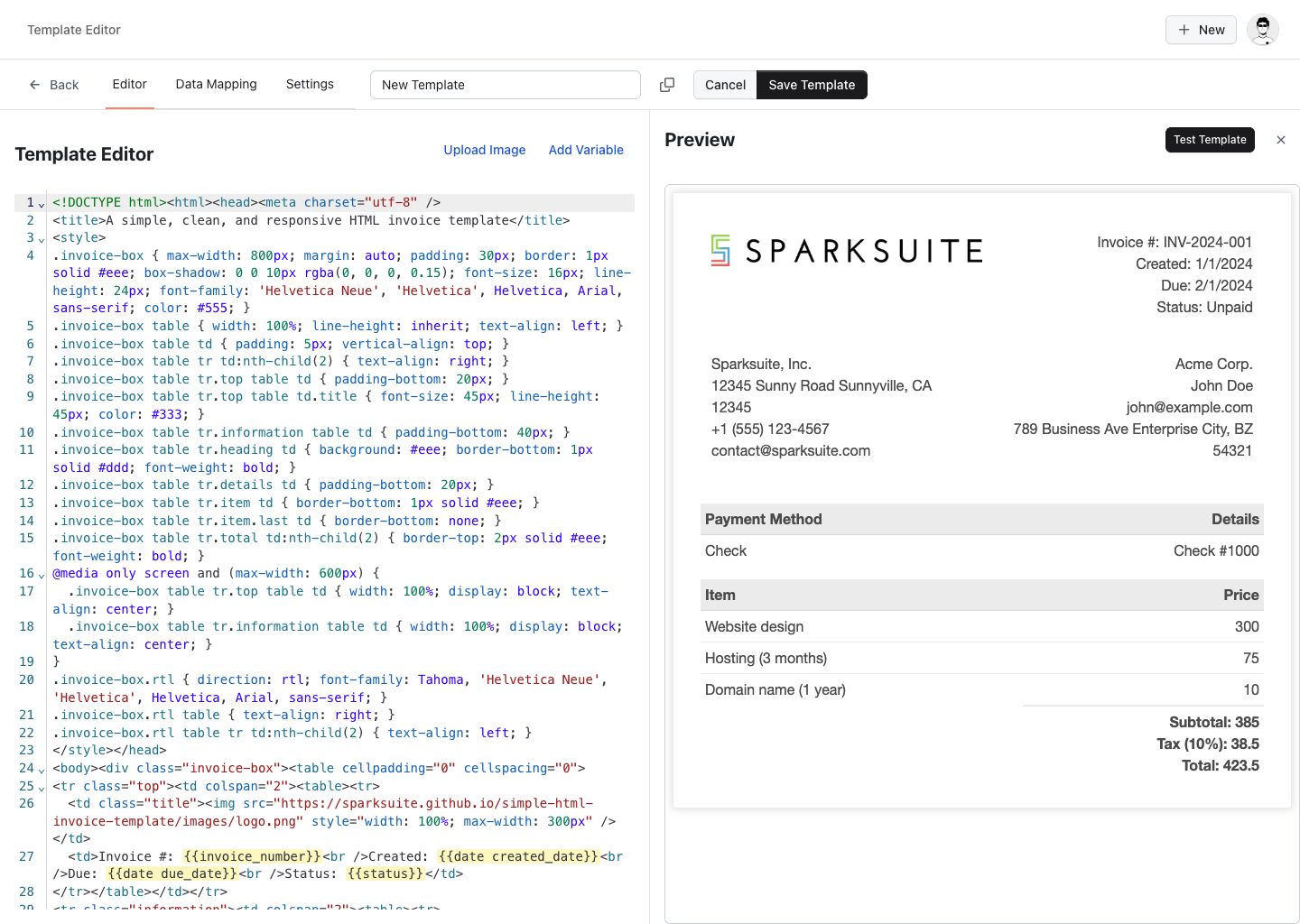The image size is (1300, 924).
Task: Click the '<title>' line in code editor
Action: pyautogui.click(x=311, y=220)
